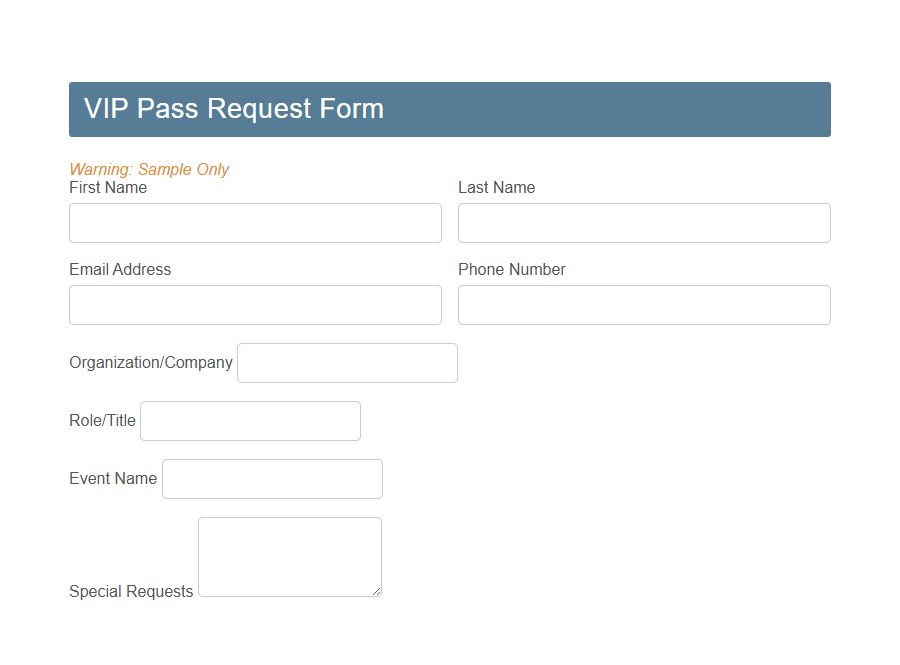Click the Special Requests text area

pyautogui.click(x=289, y=550)
